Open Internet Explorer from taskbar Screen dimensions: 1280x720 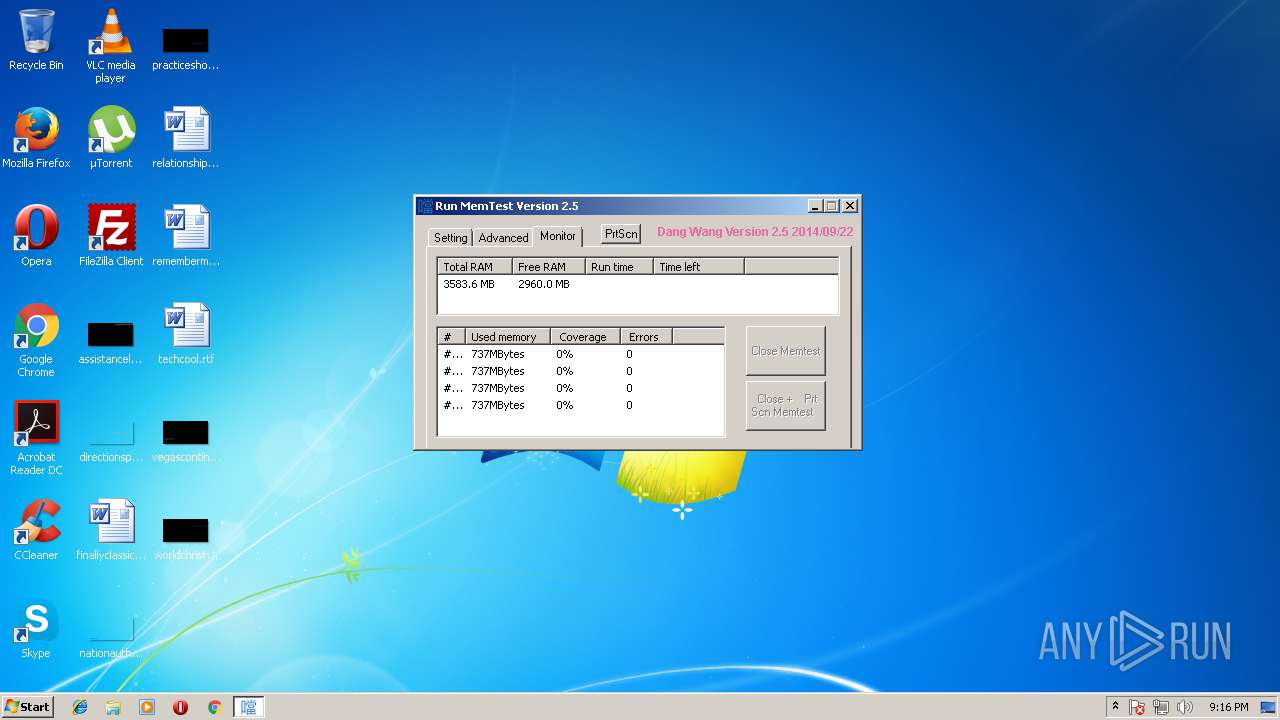coord(80,707)
